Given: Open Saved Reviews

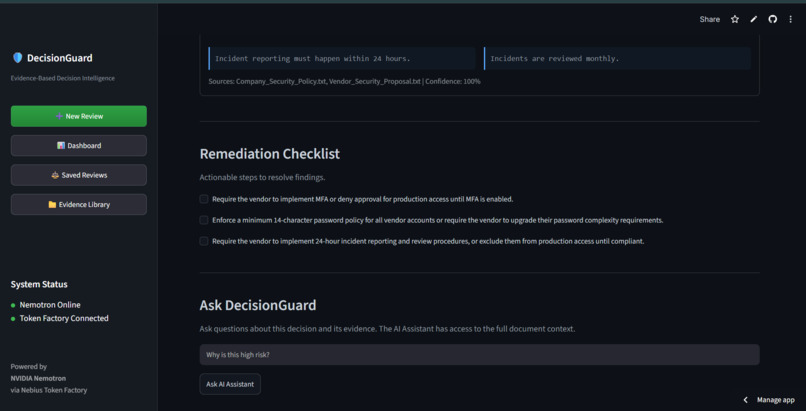Looking at the screenshot, I should coord(79,175).
